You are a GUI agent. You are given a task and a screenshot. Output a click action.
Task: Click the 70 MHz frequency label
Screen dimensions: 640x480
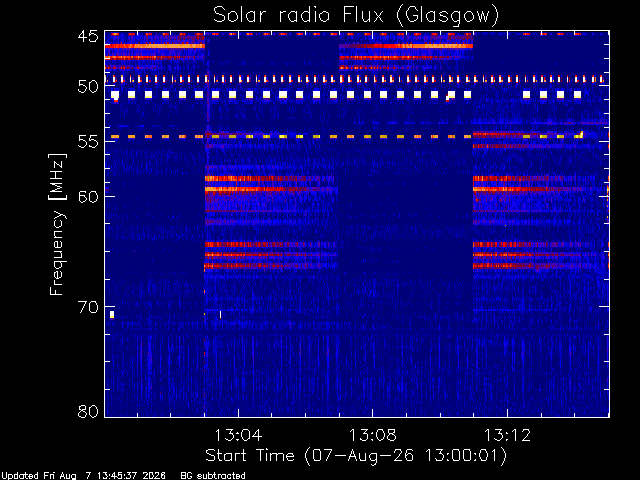coord(88,307)
